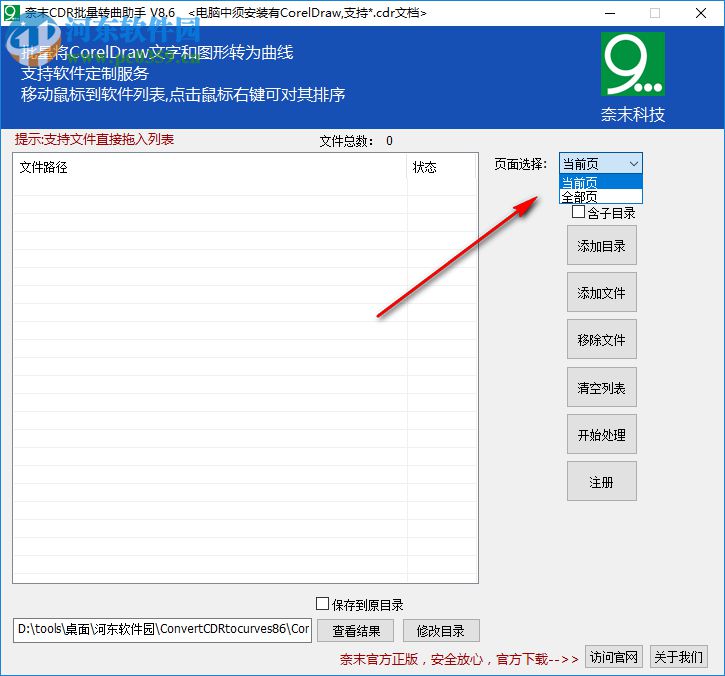Open official site via 访问官网
The height and width of the screenshot is (676, 725).
614,657
